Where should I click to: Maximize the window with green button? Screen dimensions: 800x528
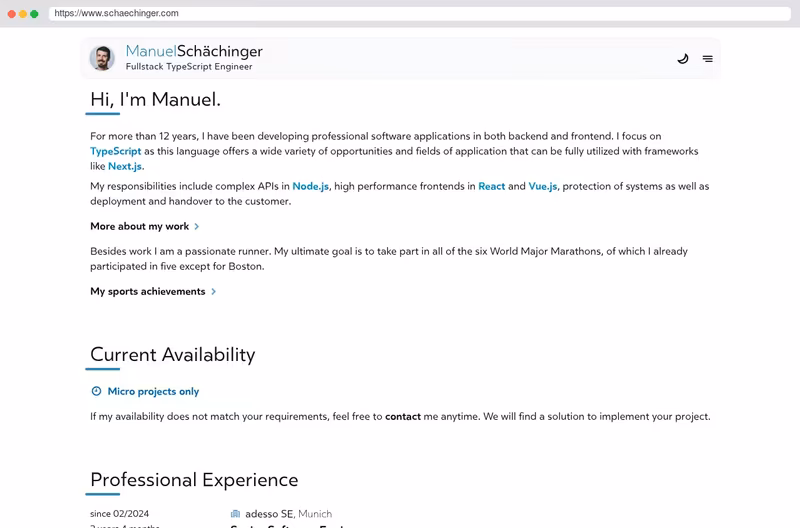point(34,14)
